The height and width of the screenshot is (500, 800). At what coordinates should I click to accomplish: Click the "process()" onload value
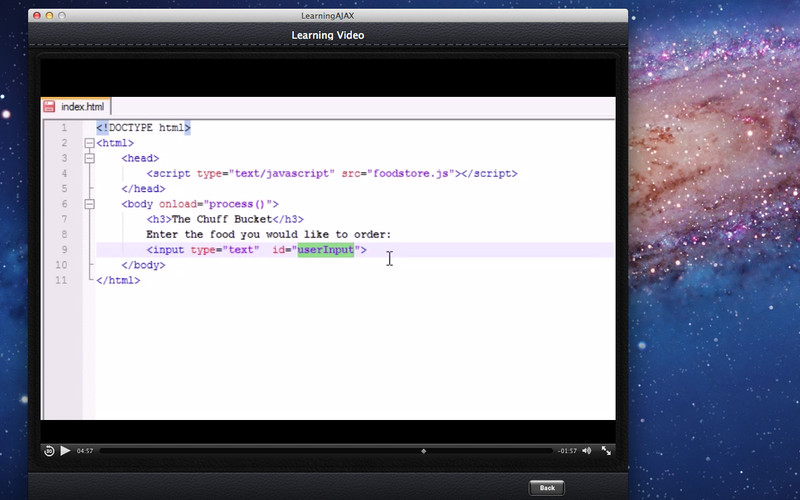point(238,204)
